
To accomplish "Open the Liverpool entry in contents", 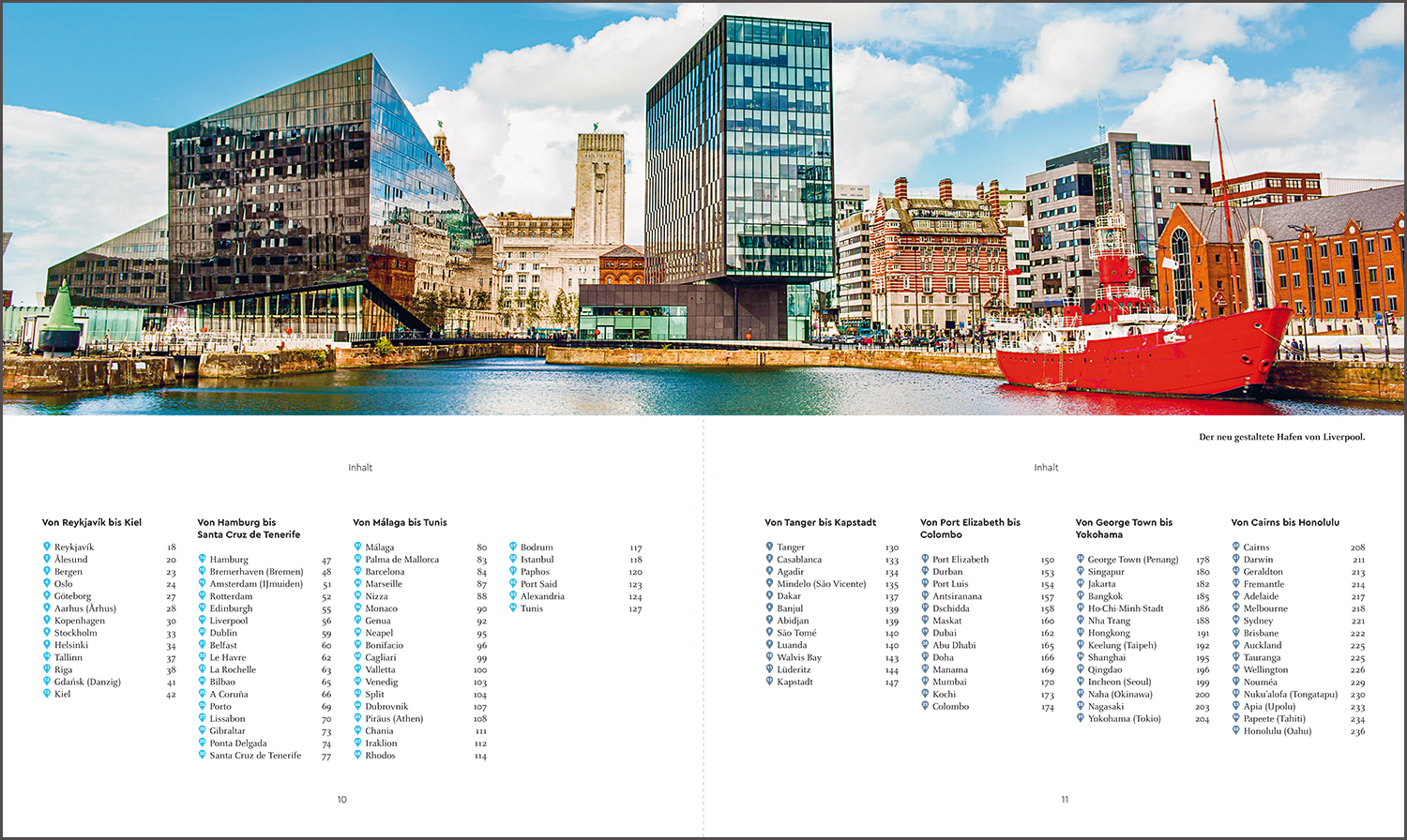I will pos(229,621).
